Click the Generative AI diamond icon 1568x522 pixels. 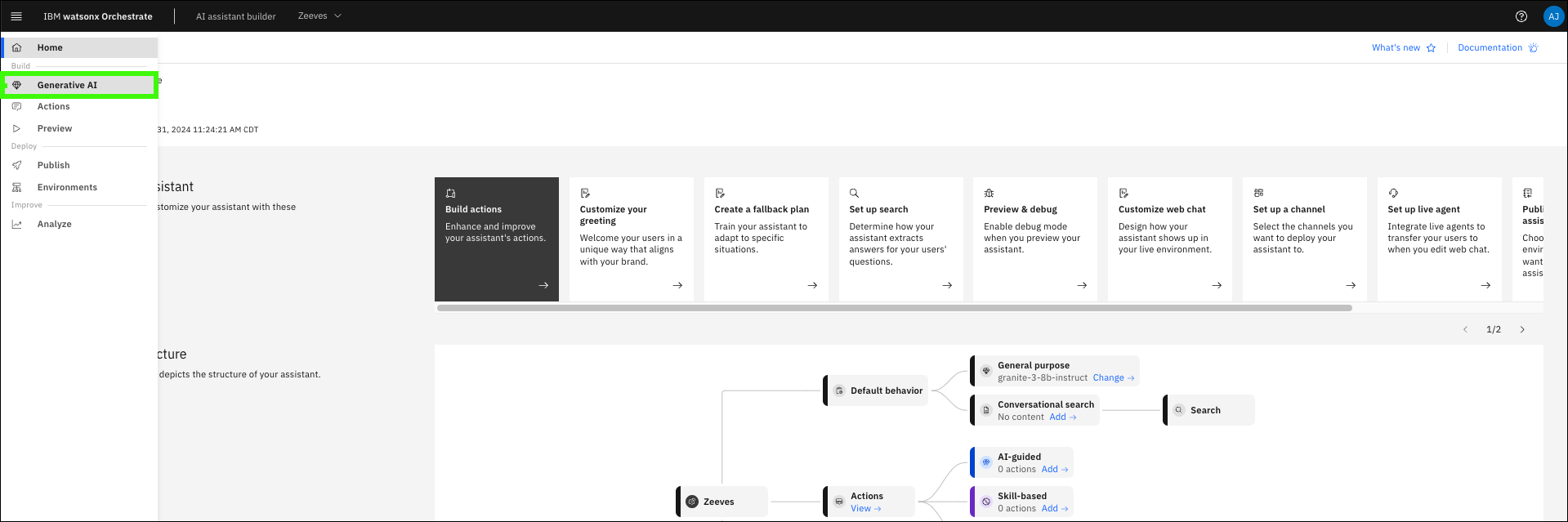click(17, 85)
